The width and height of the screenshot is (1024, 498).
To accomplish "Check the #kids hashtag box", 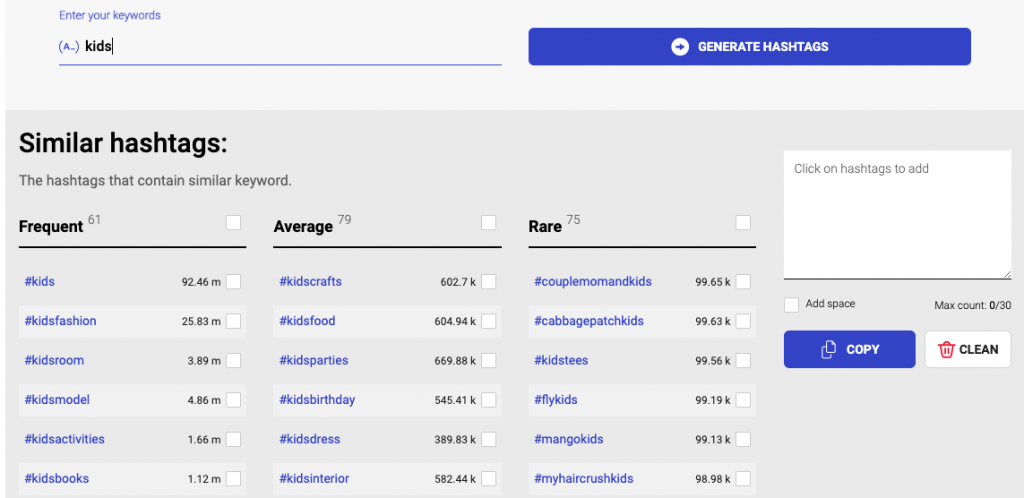I will coord(233,282).
